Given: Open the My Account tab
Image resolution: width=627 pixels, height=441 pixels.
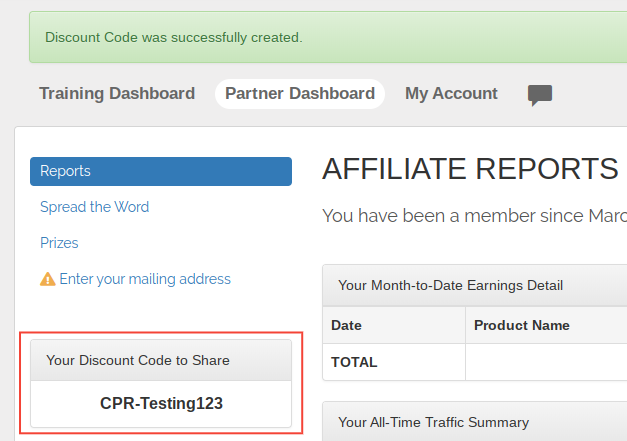Looking at the screenshot, I should tap(451, 94).
